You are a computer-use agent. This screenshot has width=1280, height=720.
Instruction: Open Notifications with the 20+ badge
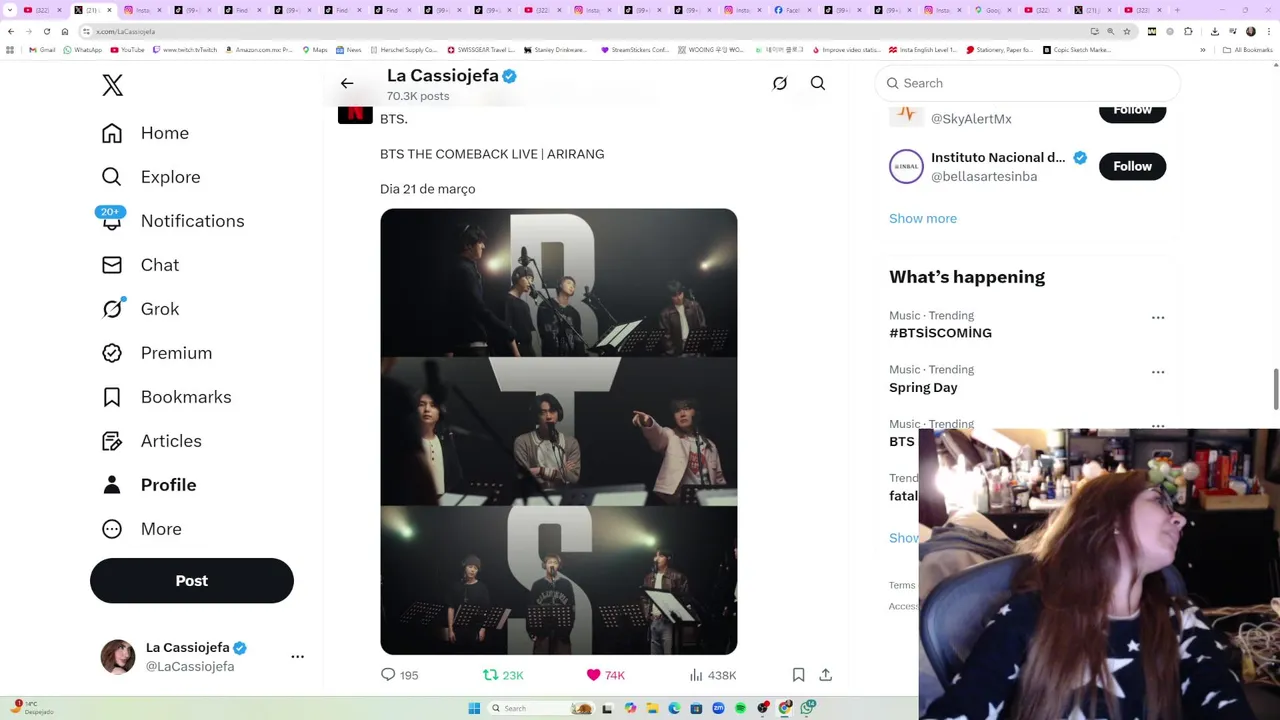172,221
